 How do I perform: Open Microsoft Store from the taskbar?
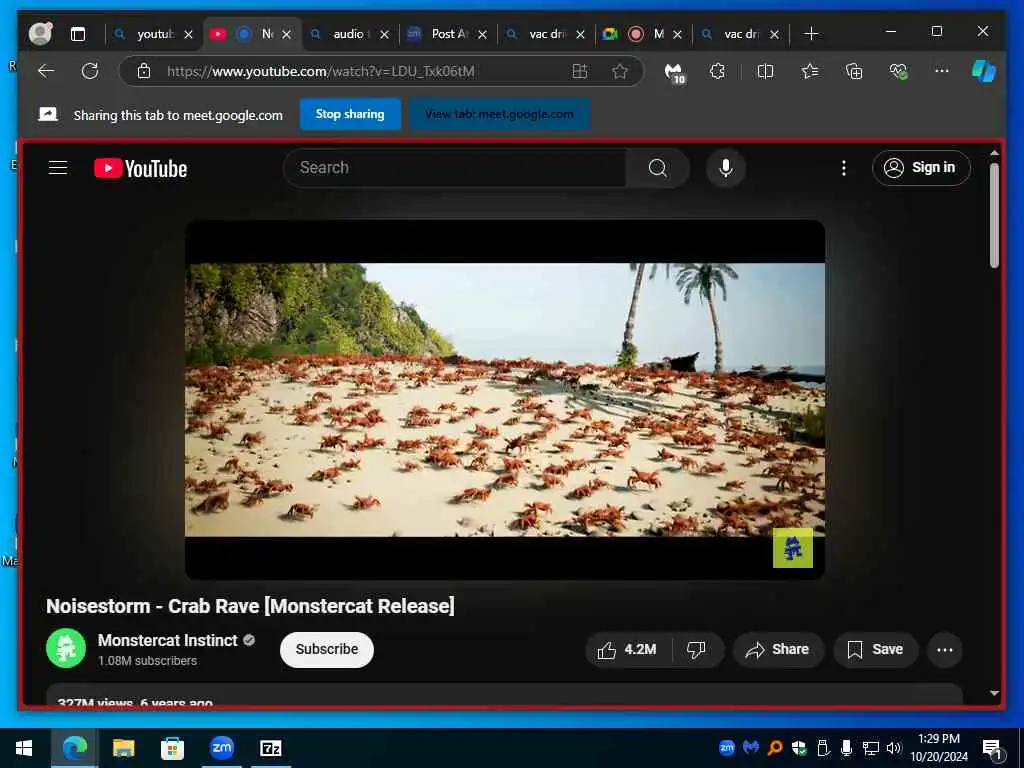pos(172,748)
